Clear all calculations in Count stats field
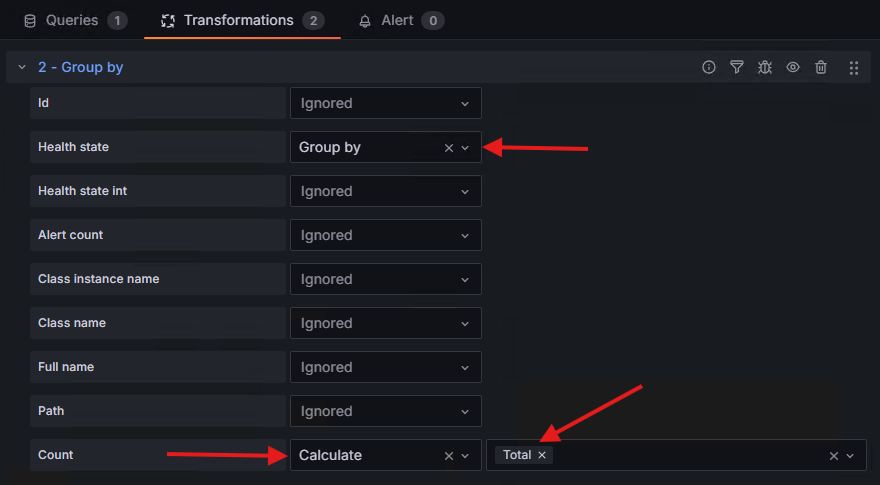This screenshot has width=880, height=485. click(x=834, y=456)
